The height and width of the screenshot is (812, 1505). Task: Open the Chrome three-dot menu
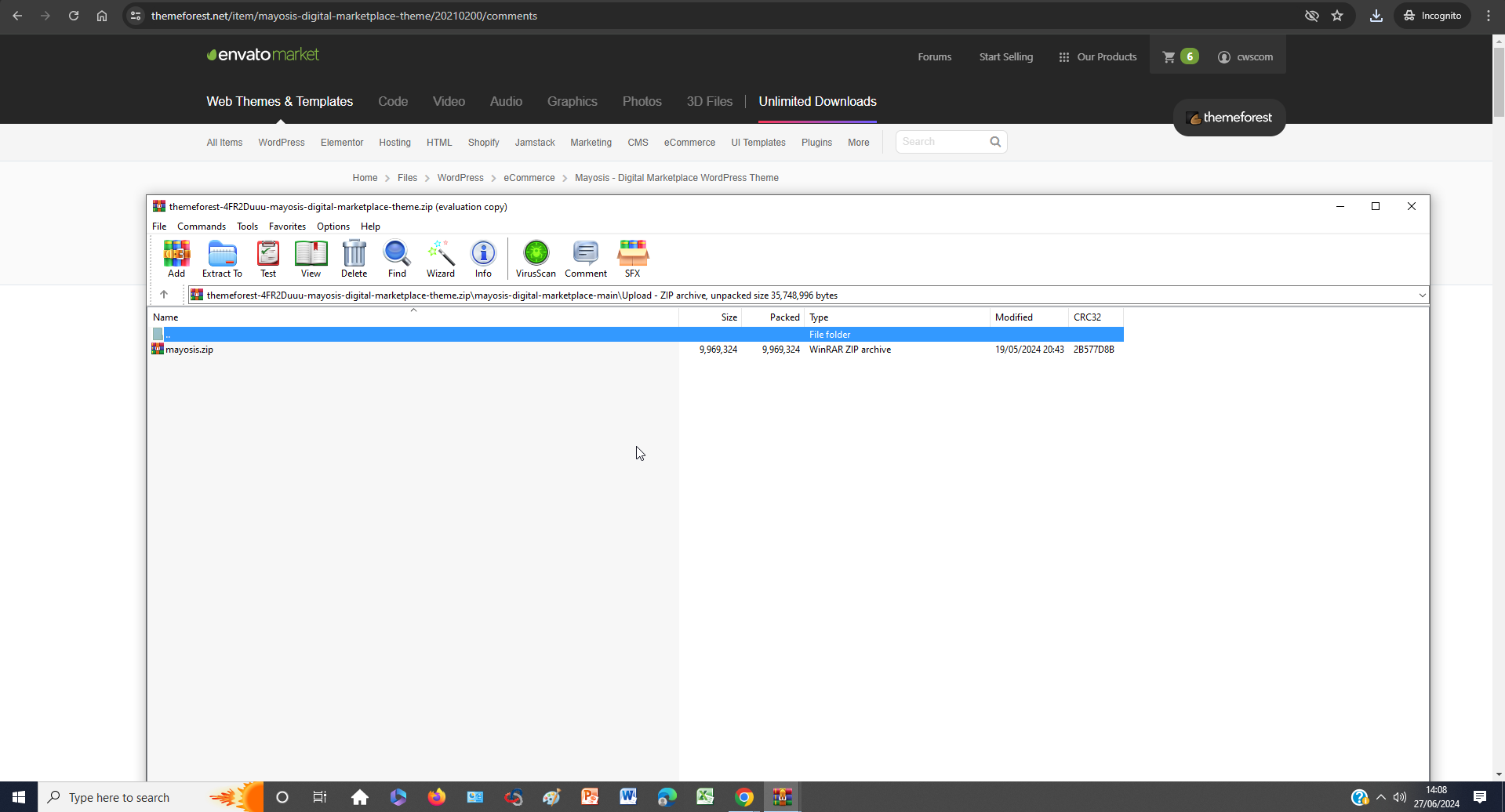[1489, 16]
